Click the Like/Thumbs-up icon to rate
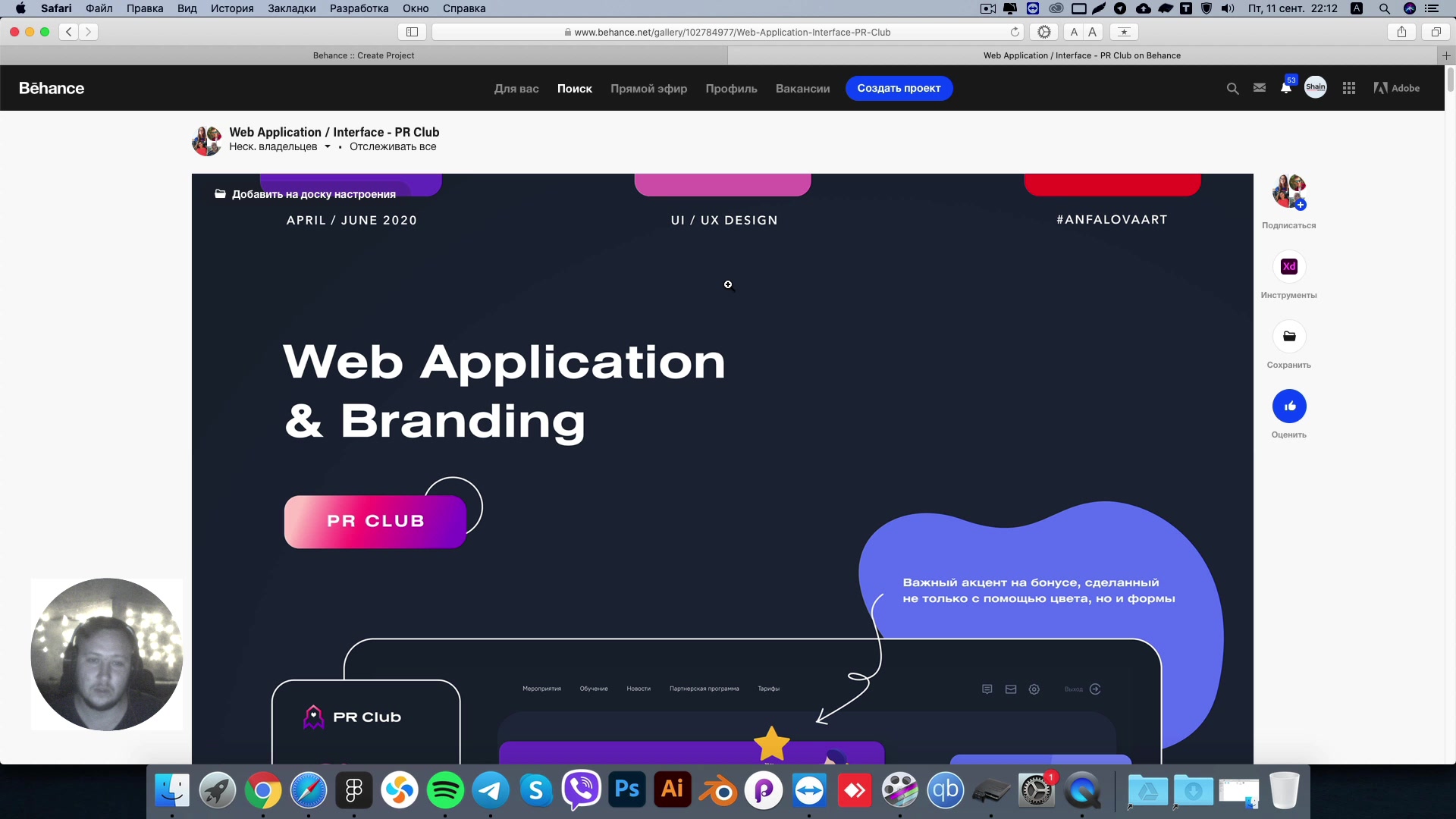 coord(1289,406)
